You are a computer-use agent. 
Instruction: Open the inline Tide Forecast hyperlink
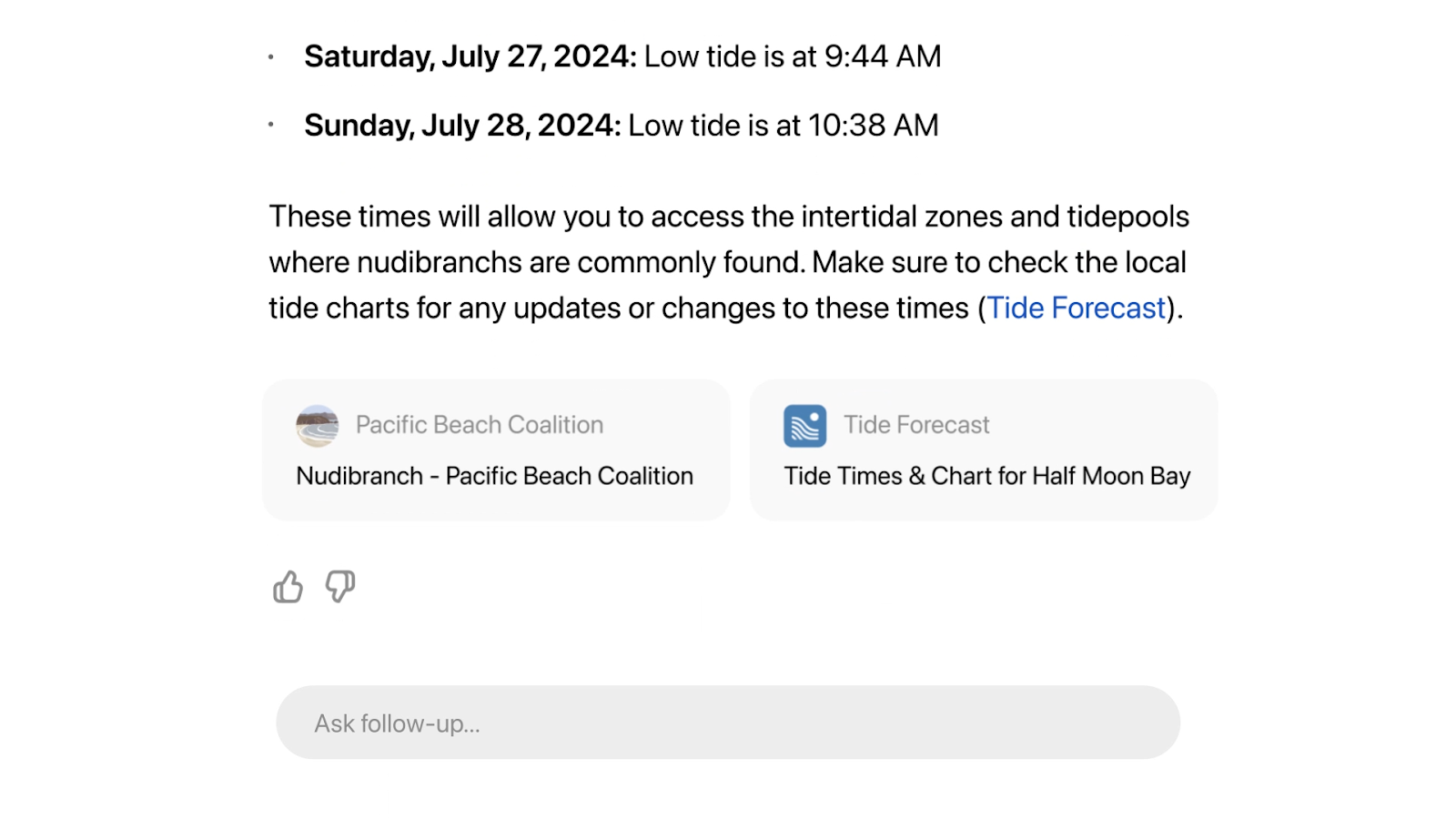1077,308
